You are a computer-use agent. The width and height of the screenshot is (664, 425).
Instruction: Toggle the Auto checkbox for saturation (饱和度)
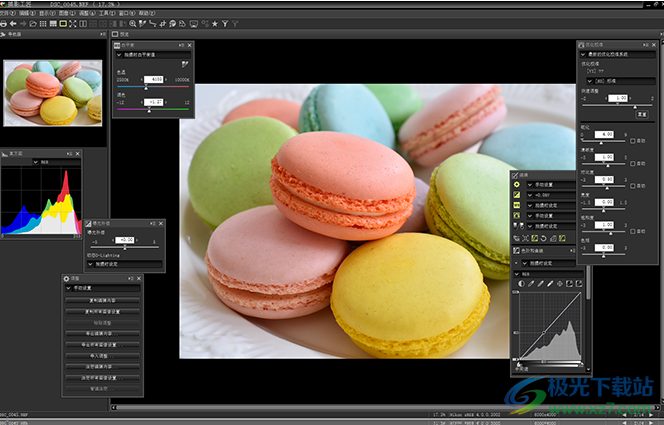tap(633, 231)
